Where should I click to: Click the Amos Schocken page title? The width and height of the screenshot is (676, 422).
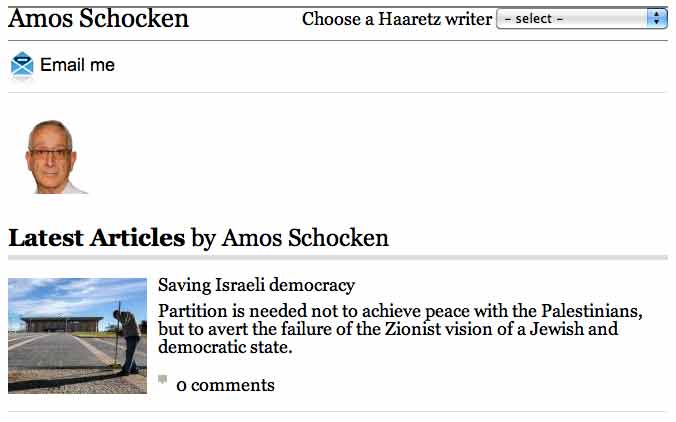[98, 18]
